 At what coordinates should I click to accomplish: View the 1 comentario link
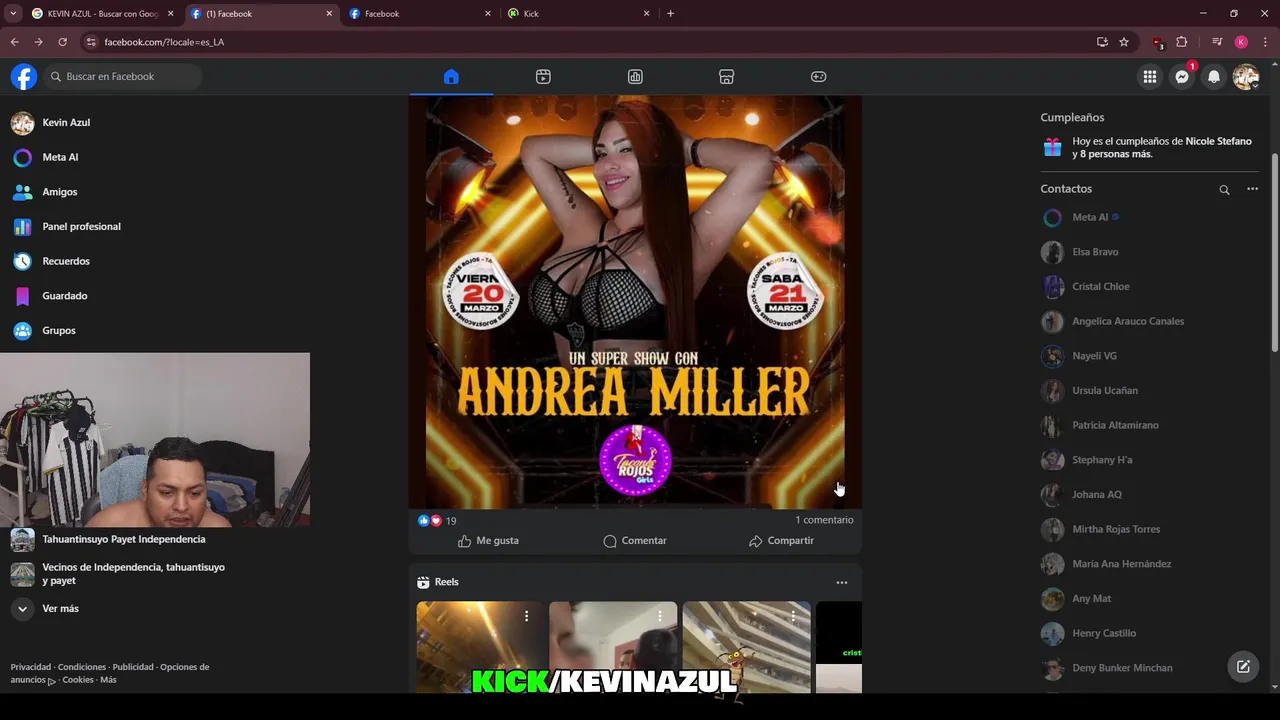click(824, 520)
